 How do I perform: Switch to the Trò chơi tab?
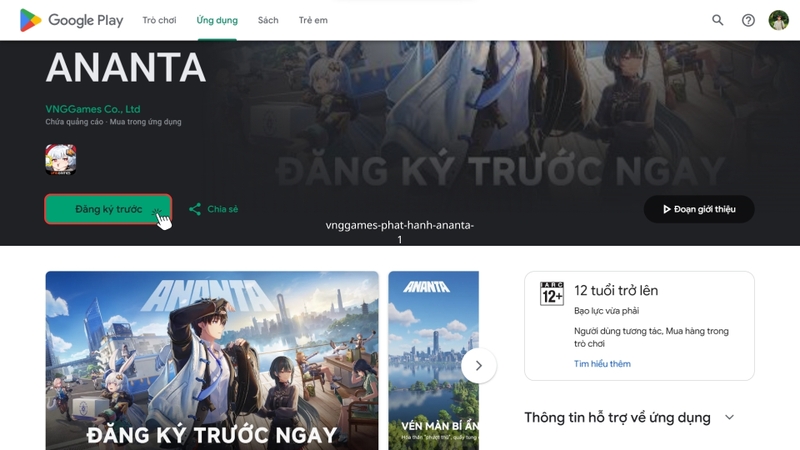coord(159,20)
